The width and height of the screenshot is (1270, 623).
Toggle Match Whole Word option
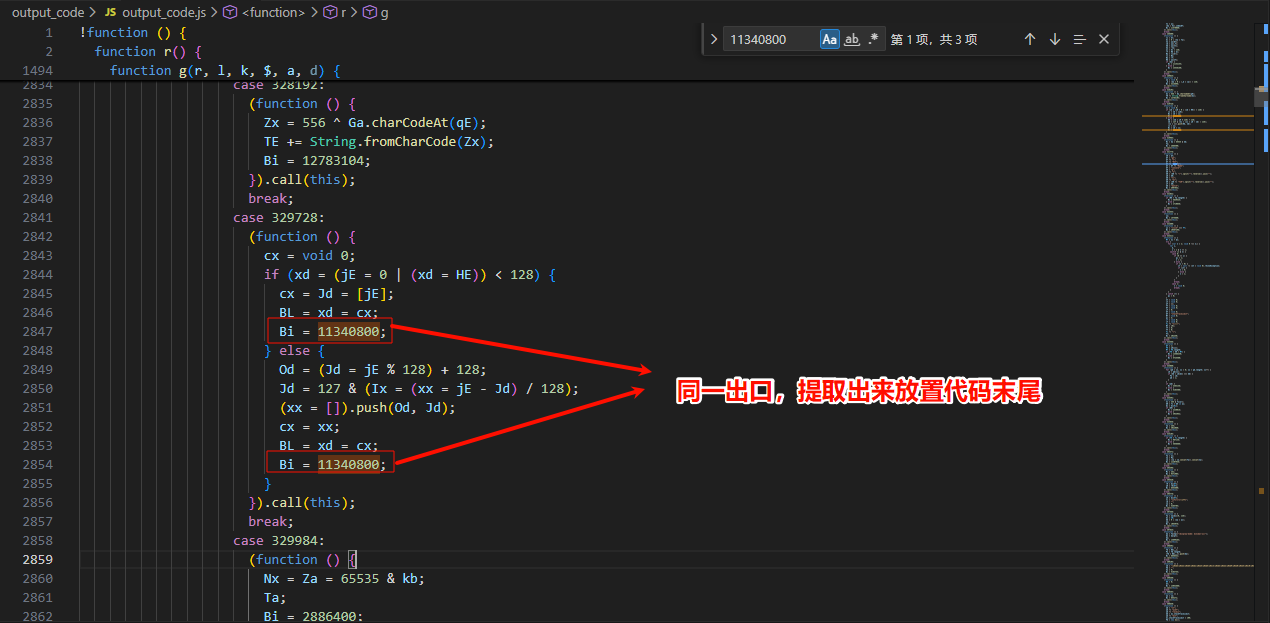click(x=852, y=39)
